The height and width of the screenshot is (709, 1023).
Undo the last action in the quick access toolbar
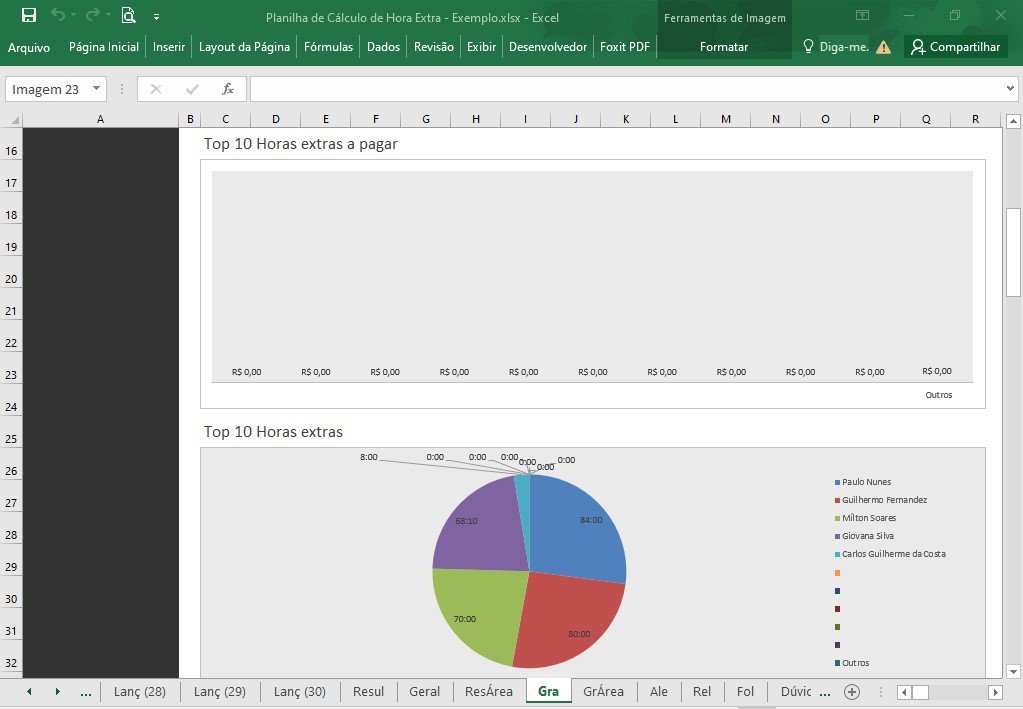(x=58, y=15)
